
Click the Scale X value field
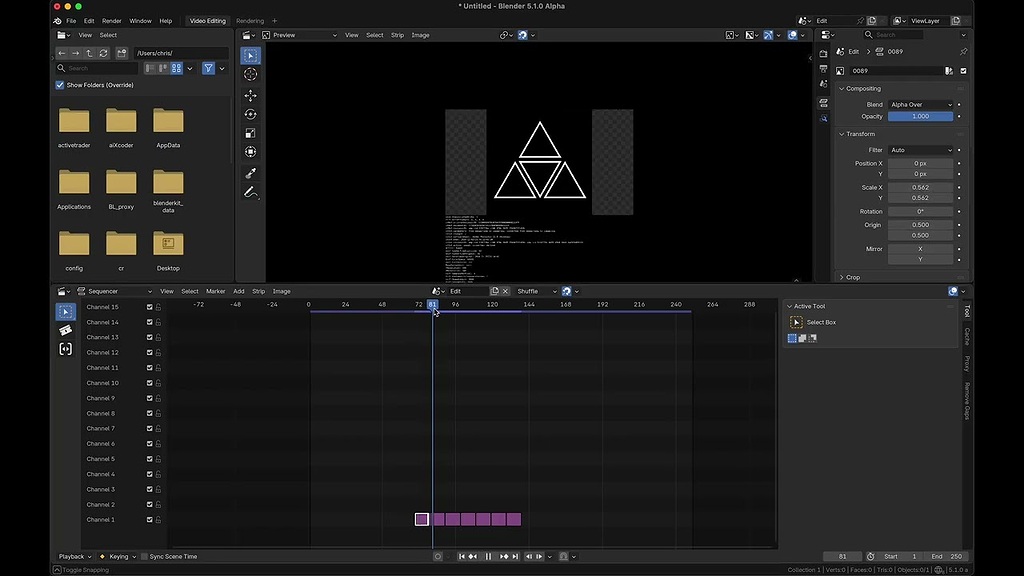click(x=920, y=187)
